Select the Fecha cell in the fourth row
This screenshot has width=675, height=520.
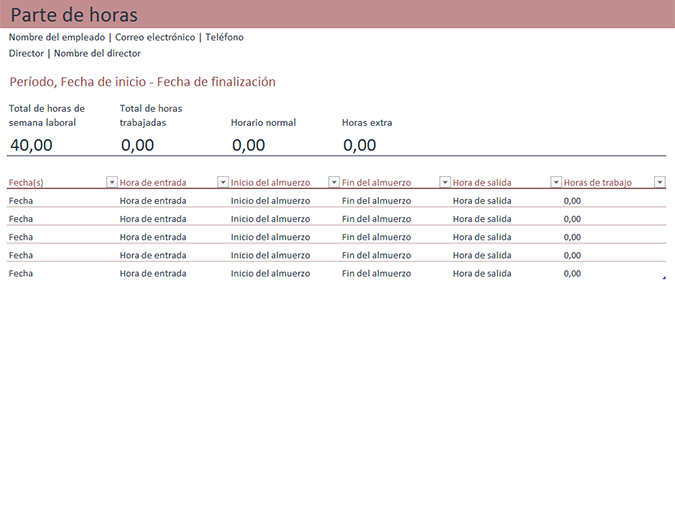pyautogui.click(x=21, y=255)
